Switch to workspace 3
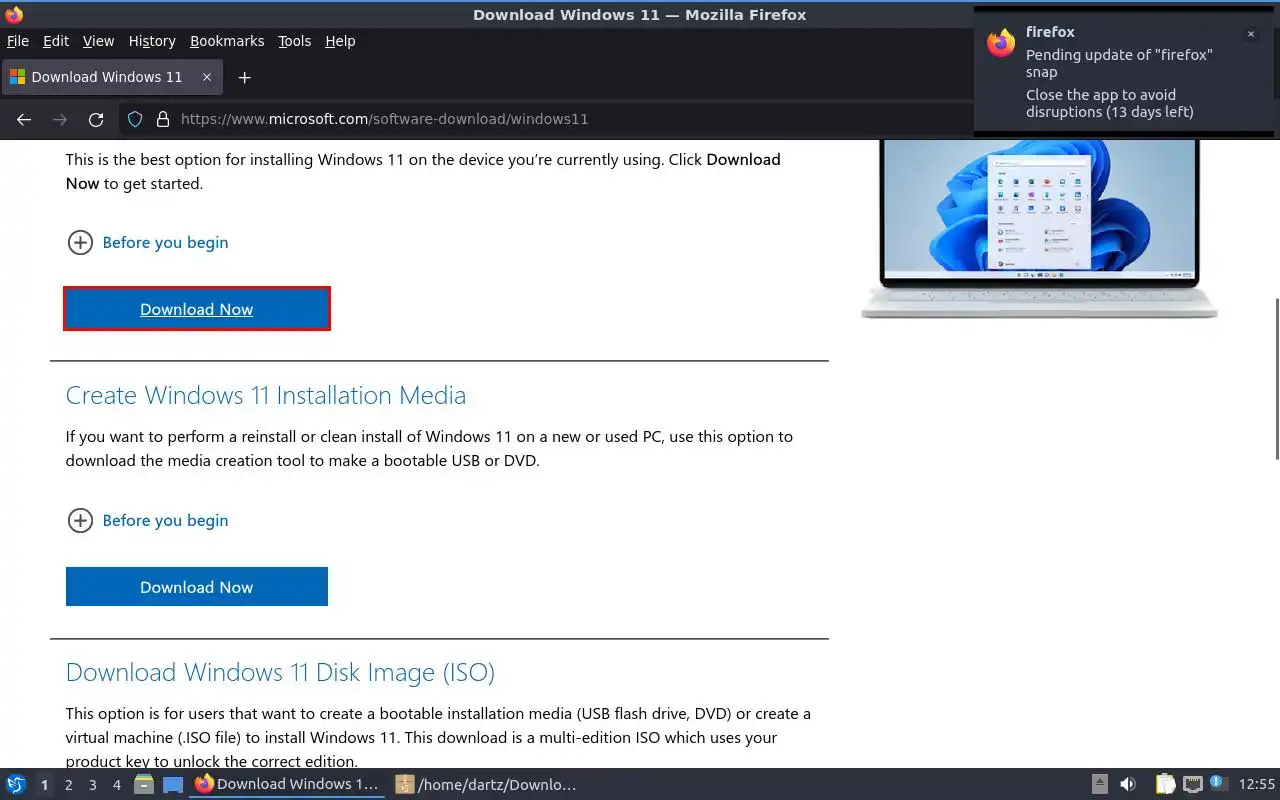 tap(92, 785)
